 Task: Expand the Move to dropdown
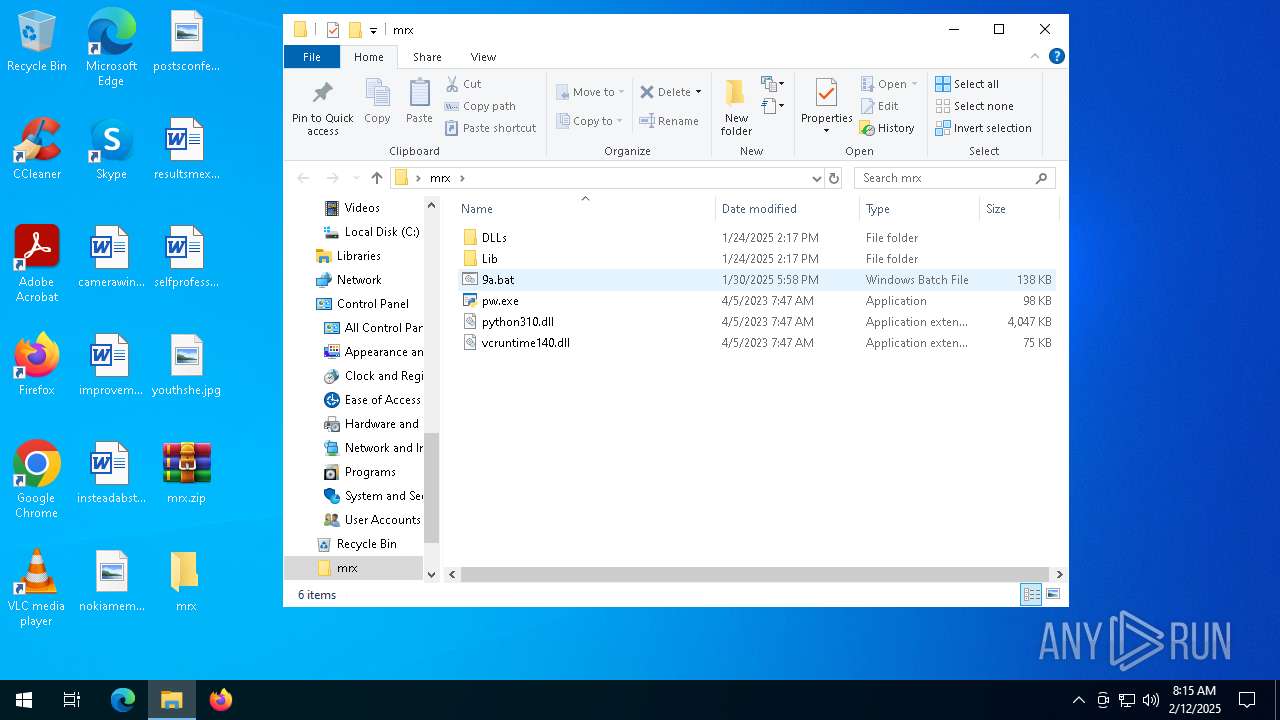[622, 92]
